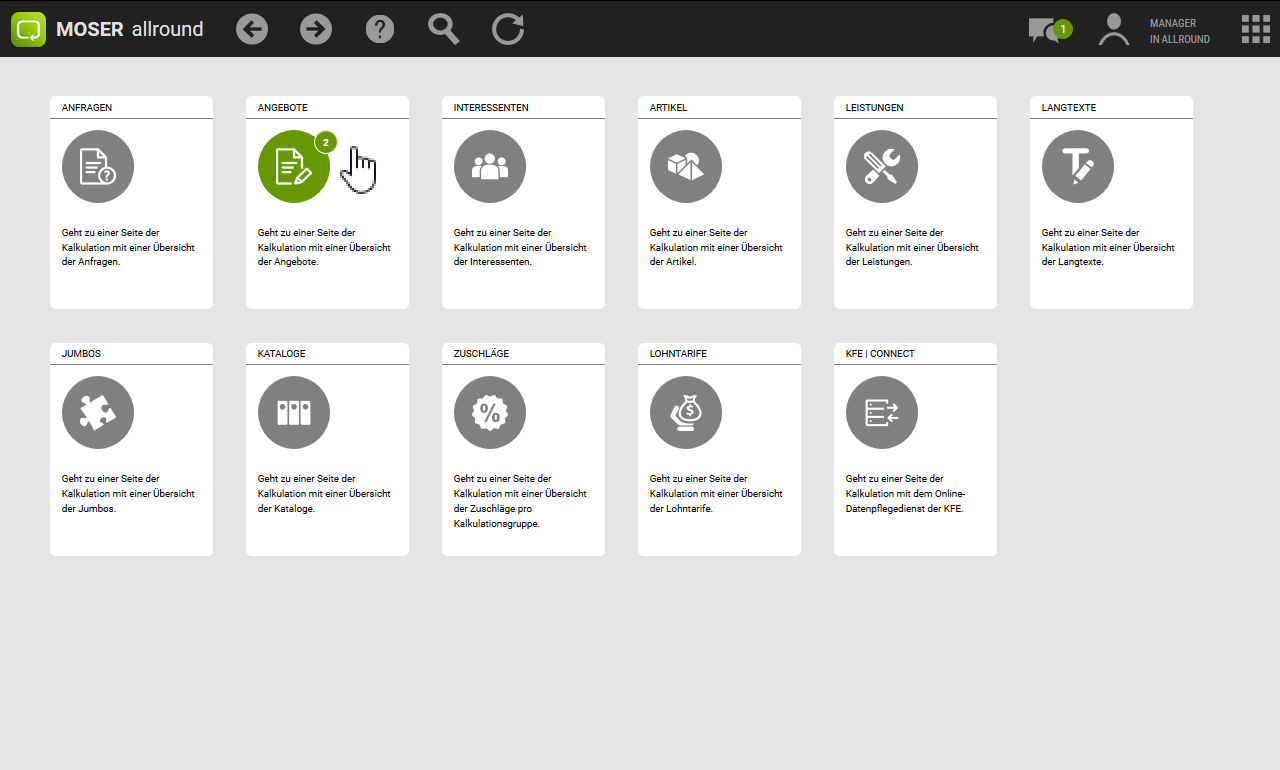Viewport: 1280px width, 770px height.
Task: Open the Artikel shapes icon
Action: point(686,166)
